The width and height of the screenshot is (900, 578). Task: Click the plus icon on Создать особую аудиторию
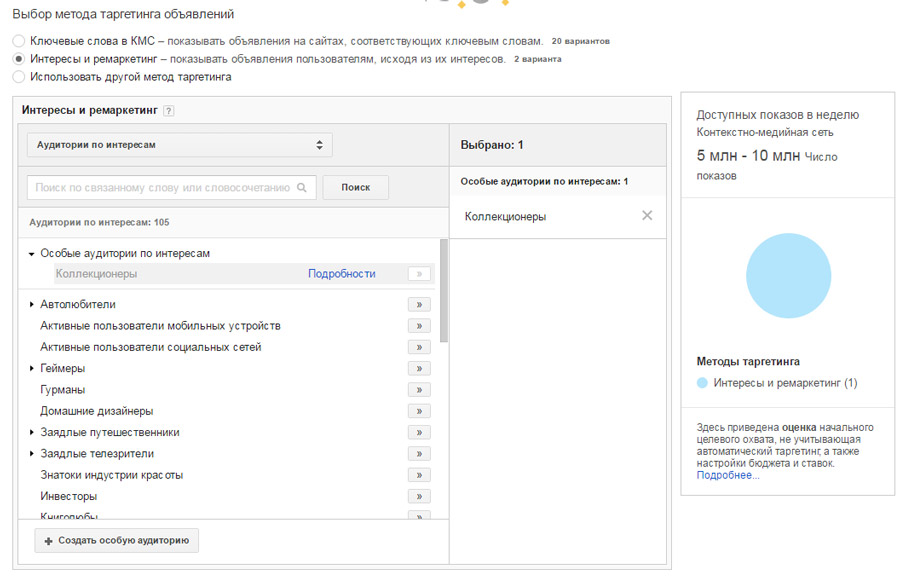click(x=49, y=540)
